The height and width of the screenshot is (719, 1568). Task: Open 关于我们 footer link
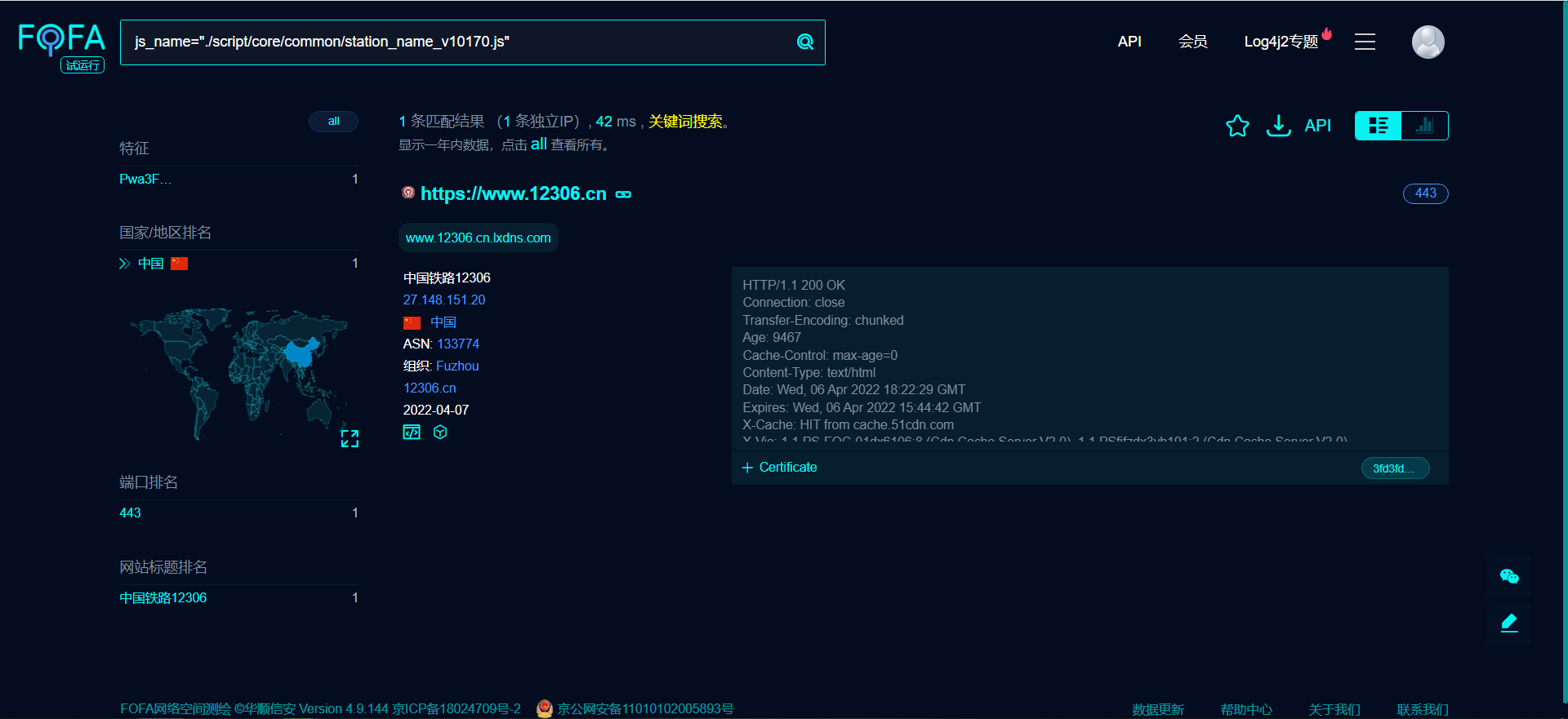coord(1334,709)
